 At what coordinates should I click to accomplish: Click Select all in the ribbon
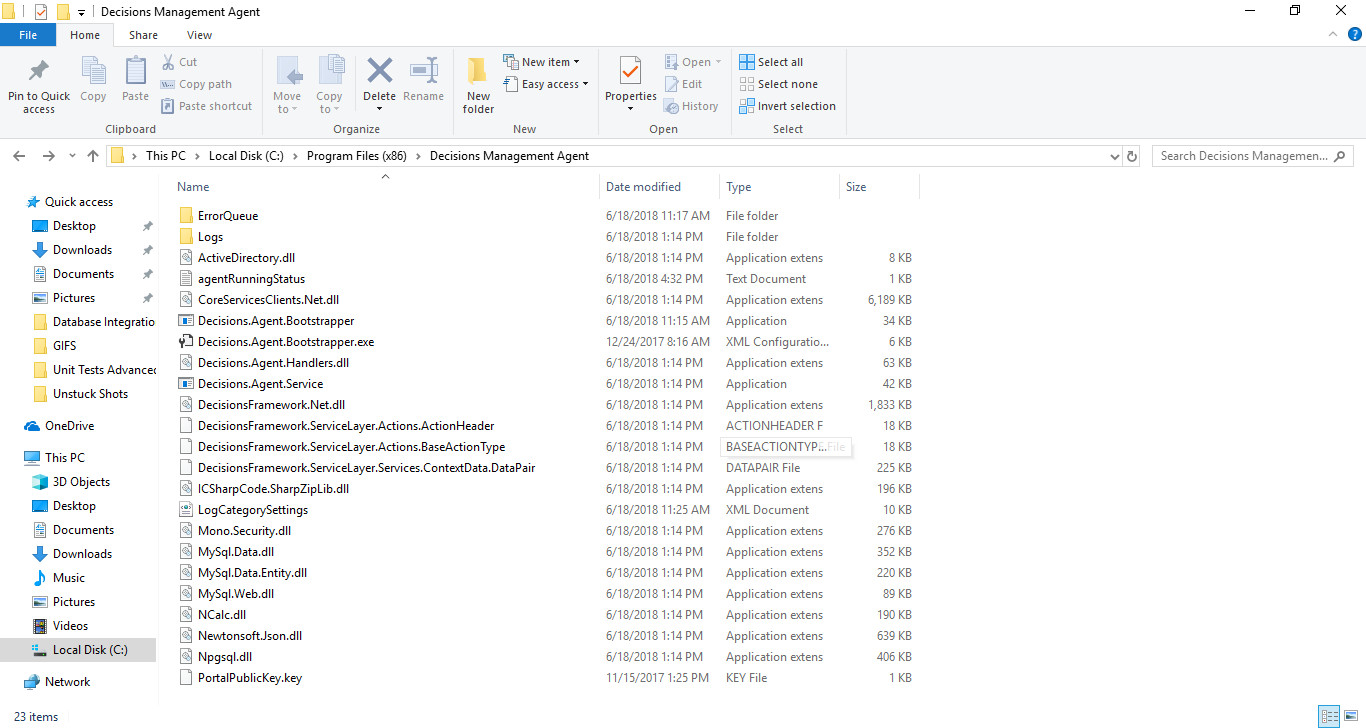click(x=771, y=62)
